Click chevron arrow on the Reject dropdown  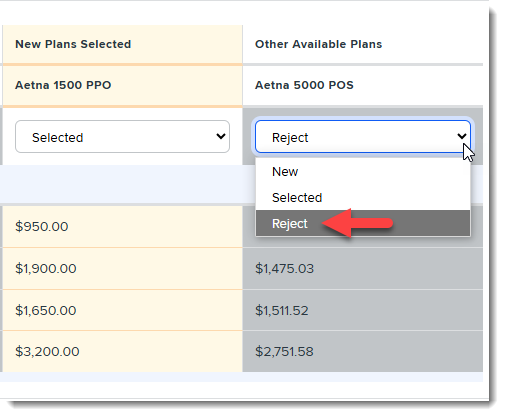462,136
